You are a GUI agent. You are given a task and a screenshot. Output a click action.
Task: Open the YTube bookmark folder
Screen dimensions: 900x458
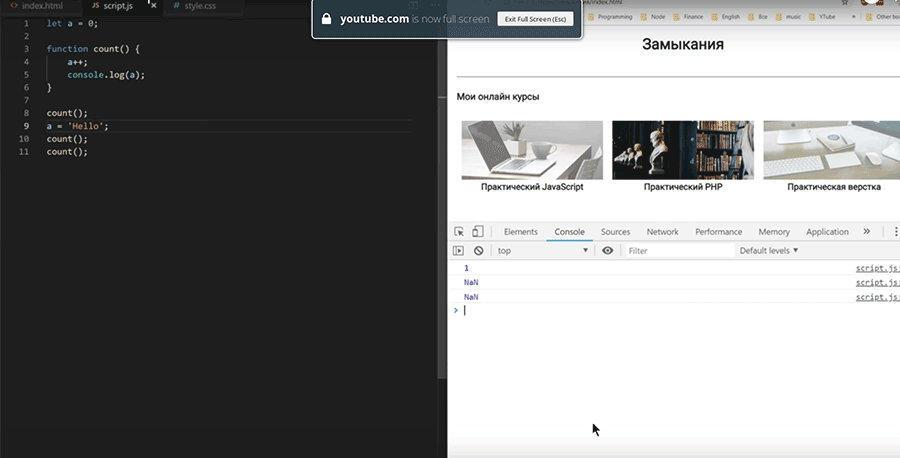tap(822, 17)
